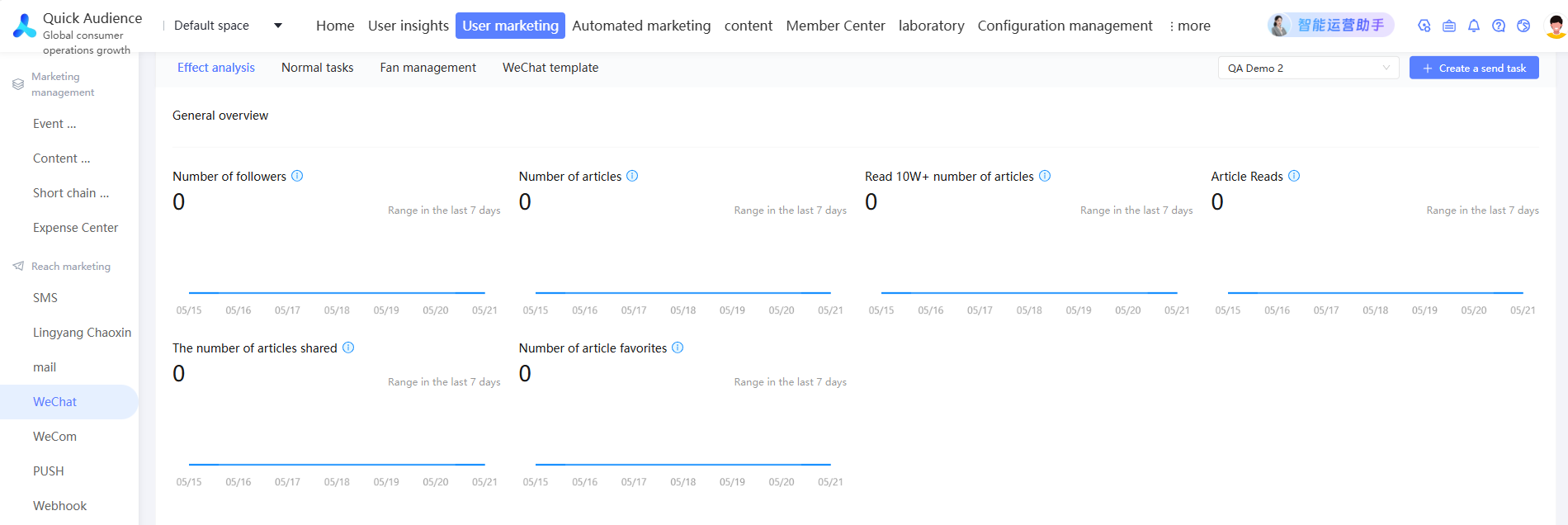Image resolution: width=1568 pixels, height=525 pixels.
Task: Collapse the Reach marketing sidebar section
Action: 70,266
